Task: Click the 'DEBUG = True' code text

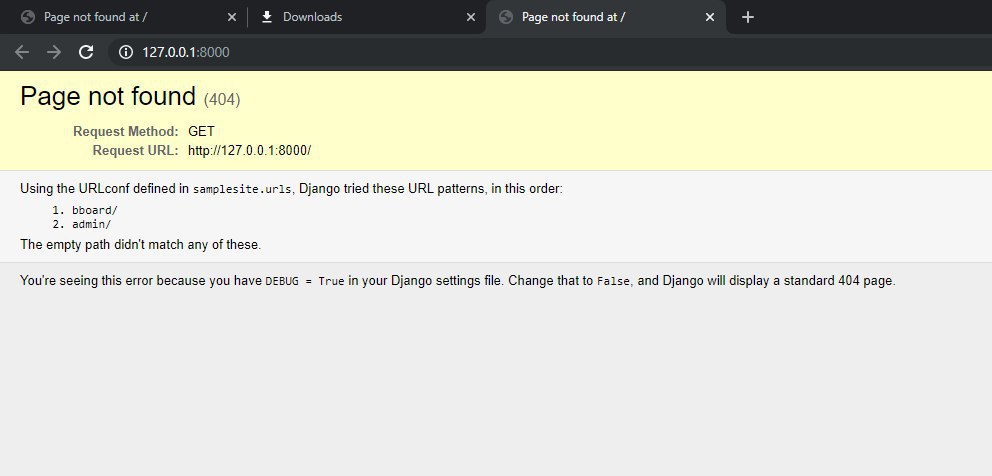Action: [x=305, y=281]
